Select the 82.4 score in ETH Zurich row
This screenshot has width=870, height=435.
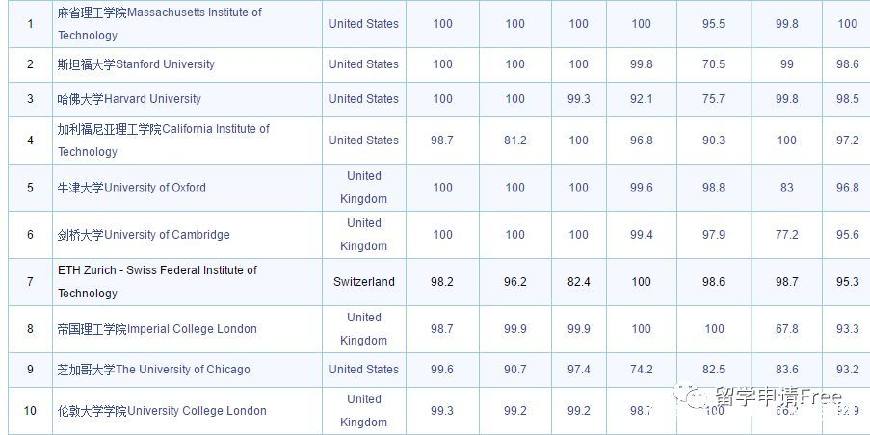click(578, 282)
